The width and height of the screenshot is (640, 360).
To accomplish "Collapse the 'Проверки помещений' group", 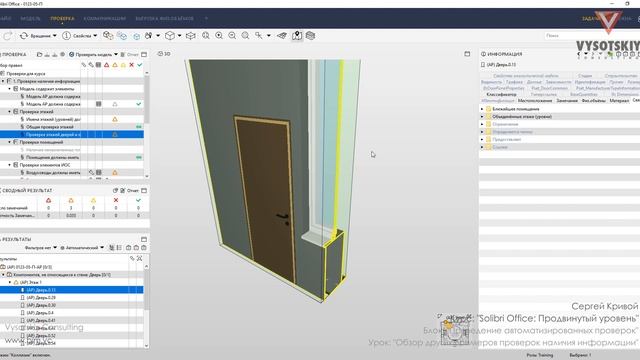I will coord(10,142).
